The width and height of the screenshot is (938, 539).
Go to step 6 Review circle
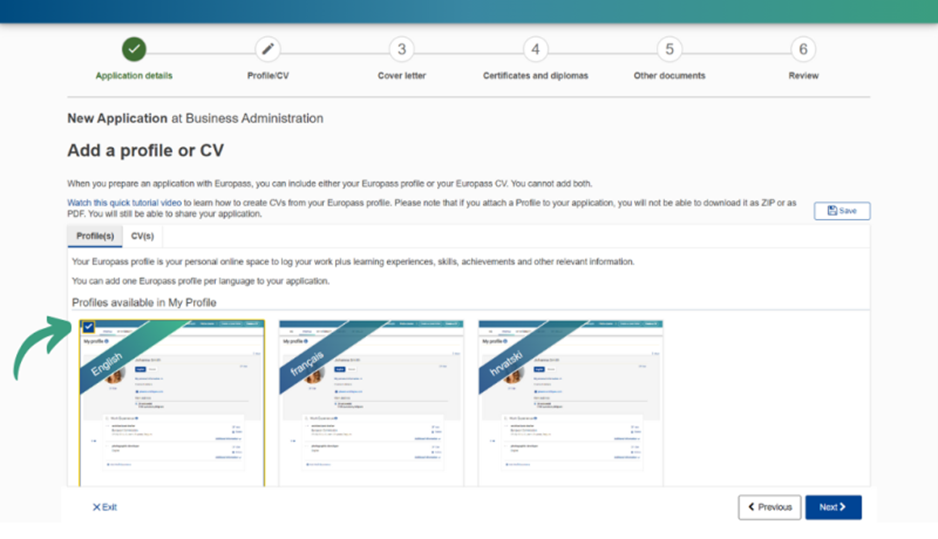803,49
